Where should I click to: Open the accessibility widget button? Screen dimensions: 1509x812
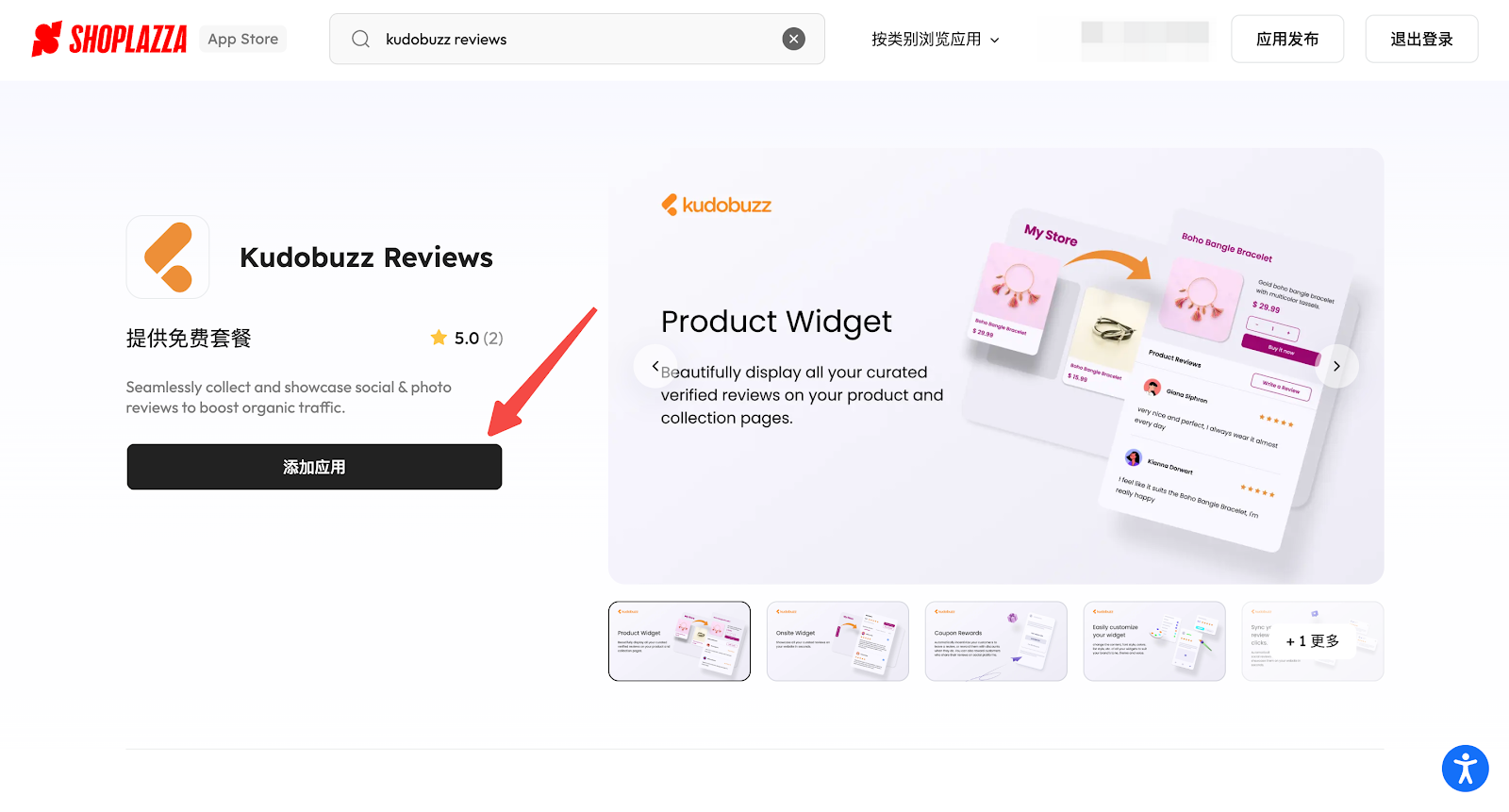[1465, 769]
